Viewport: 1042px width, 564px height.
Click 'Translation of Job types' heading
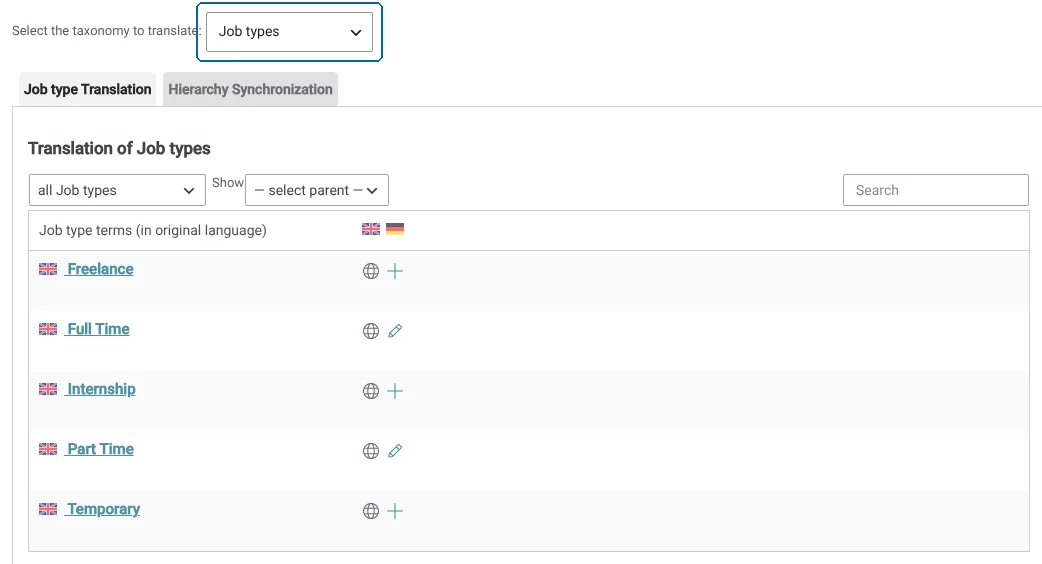119,148
